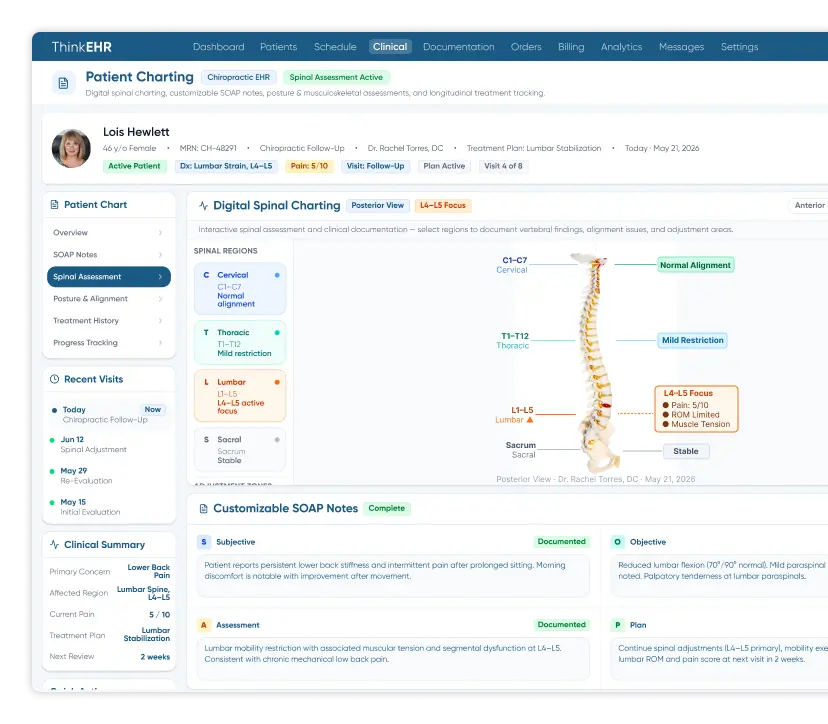Click the Cervical blue status dot
The height and width of the screenshot is (724, 828).
(x=277, y=275)
